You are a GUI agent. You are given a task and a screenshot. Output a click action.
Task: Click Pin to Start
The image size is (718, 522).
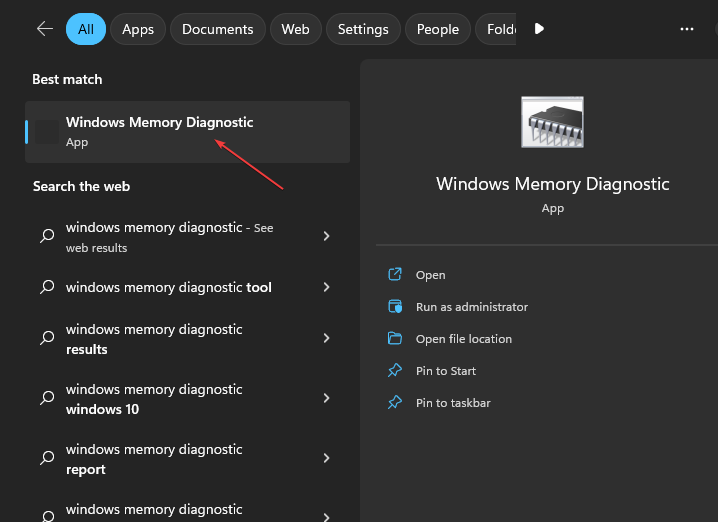click(446, 371)
